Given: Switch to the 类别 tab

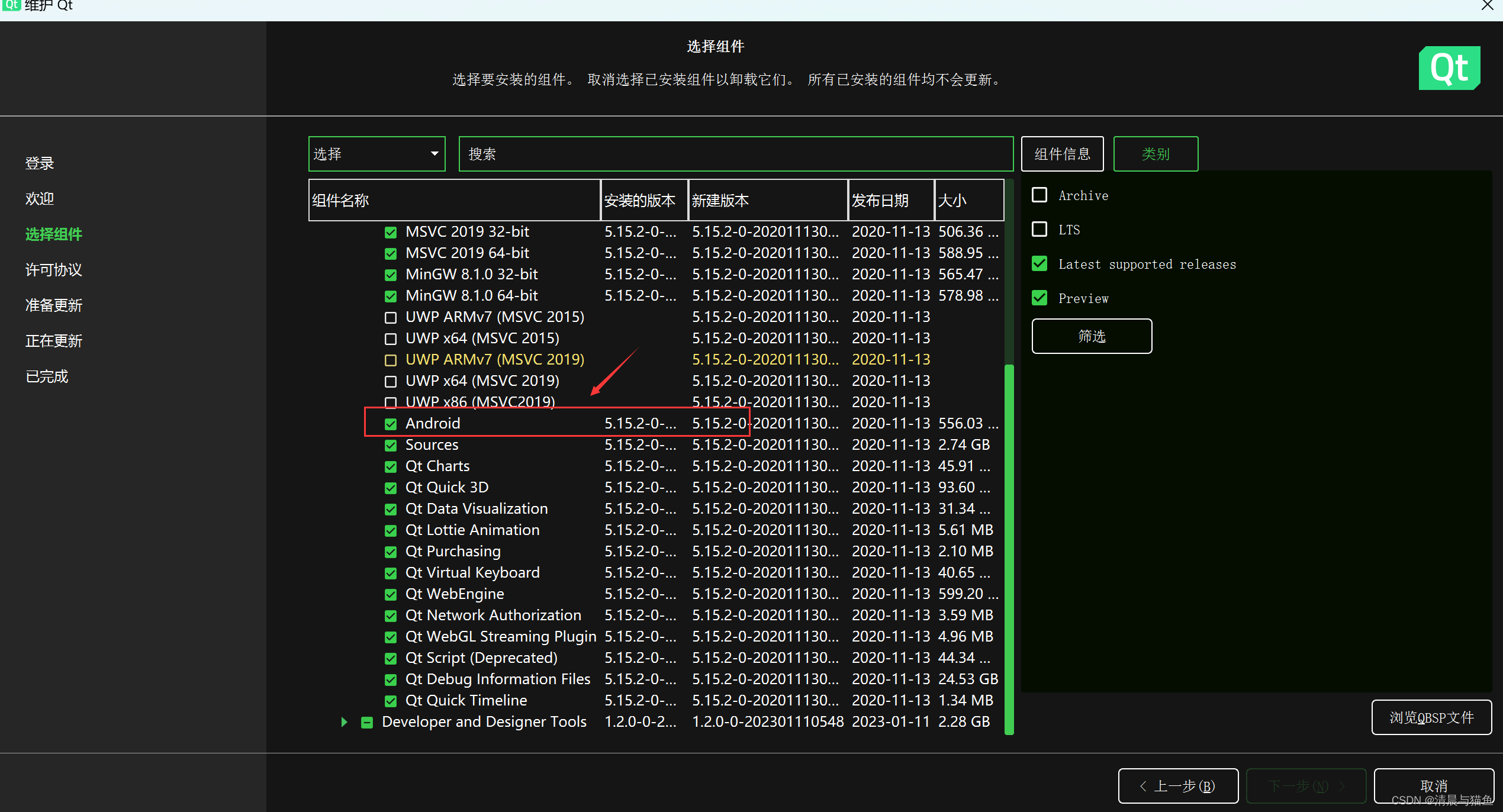Looking at the screenshot, I should (1155, 154).
